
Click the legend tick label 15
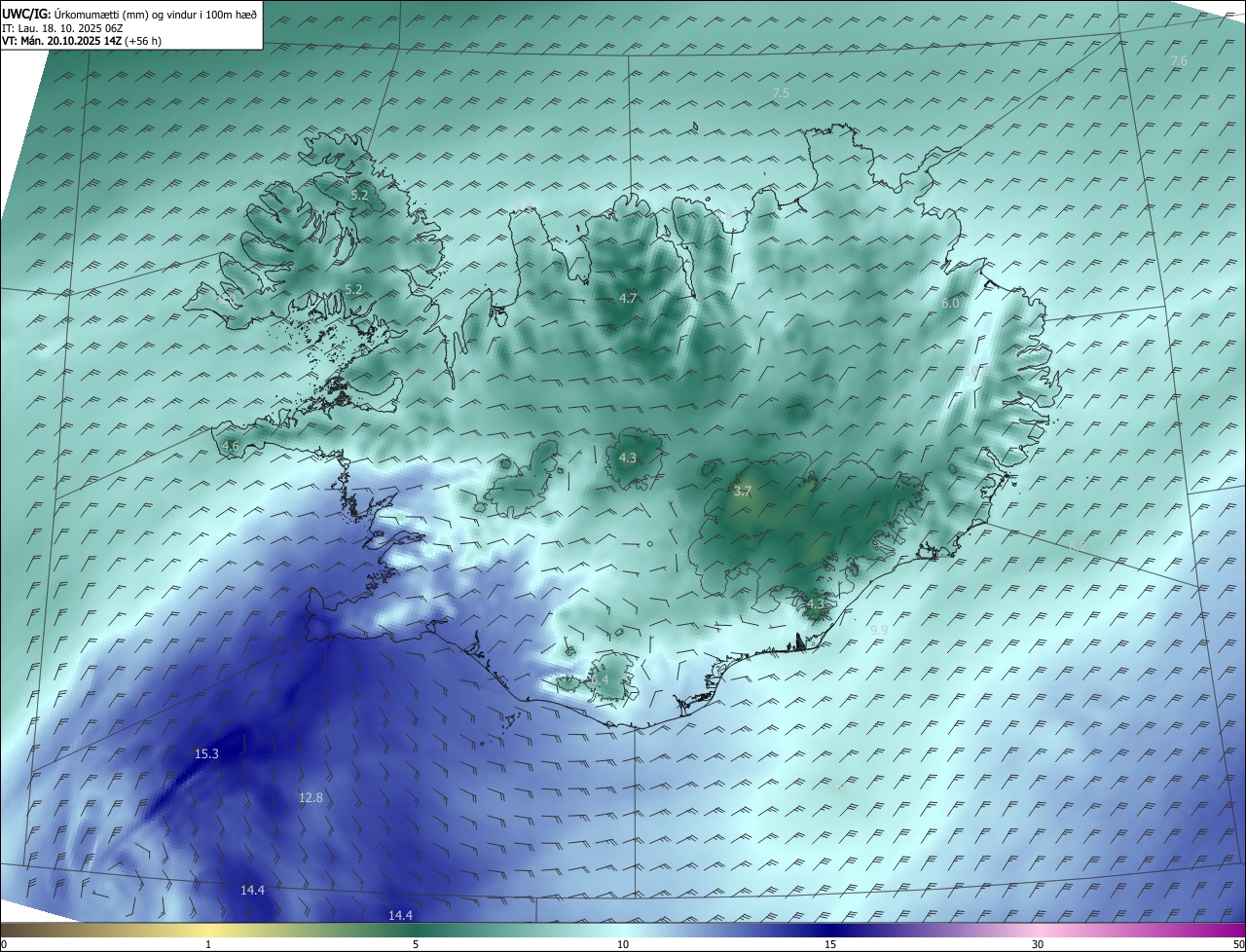830,944
